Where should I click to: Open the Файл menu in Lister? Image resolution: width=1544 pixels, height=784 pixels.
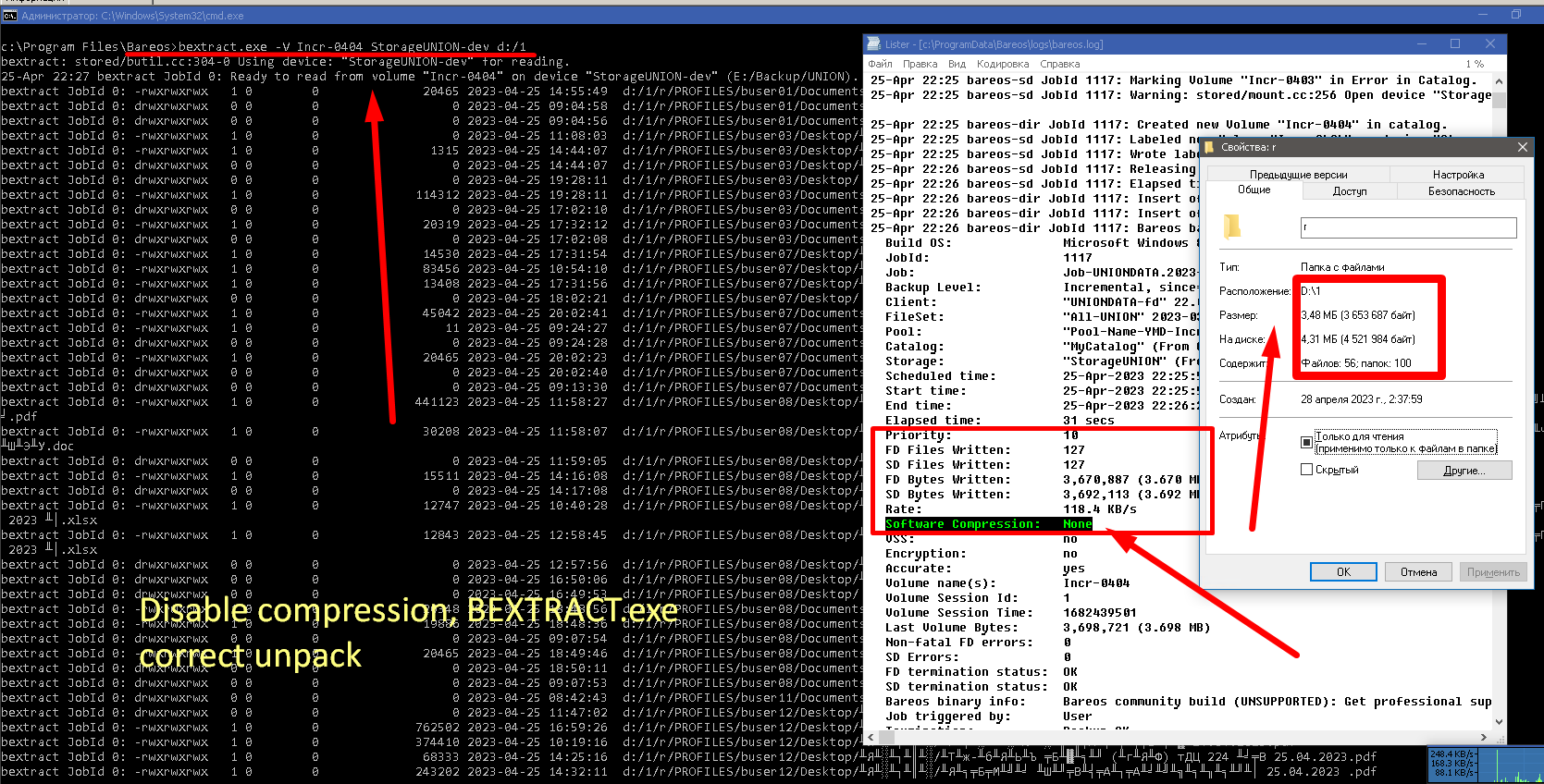(x=880, y=64)
